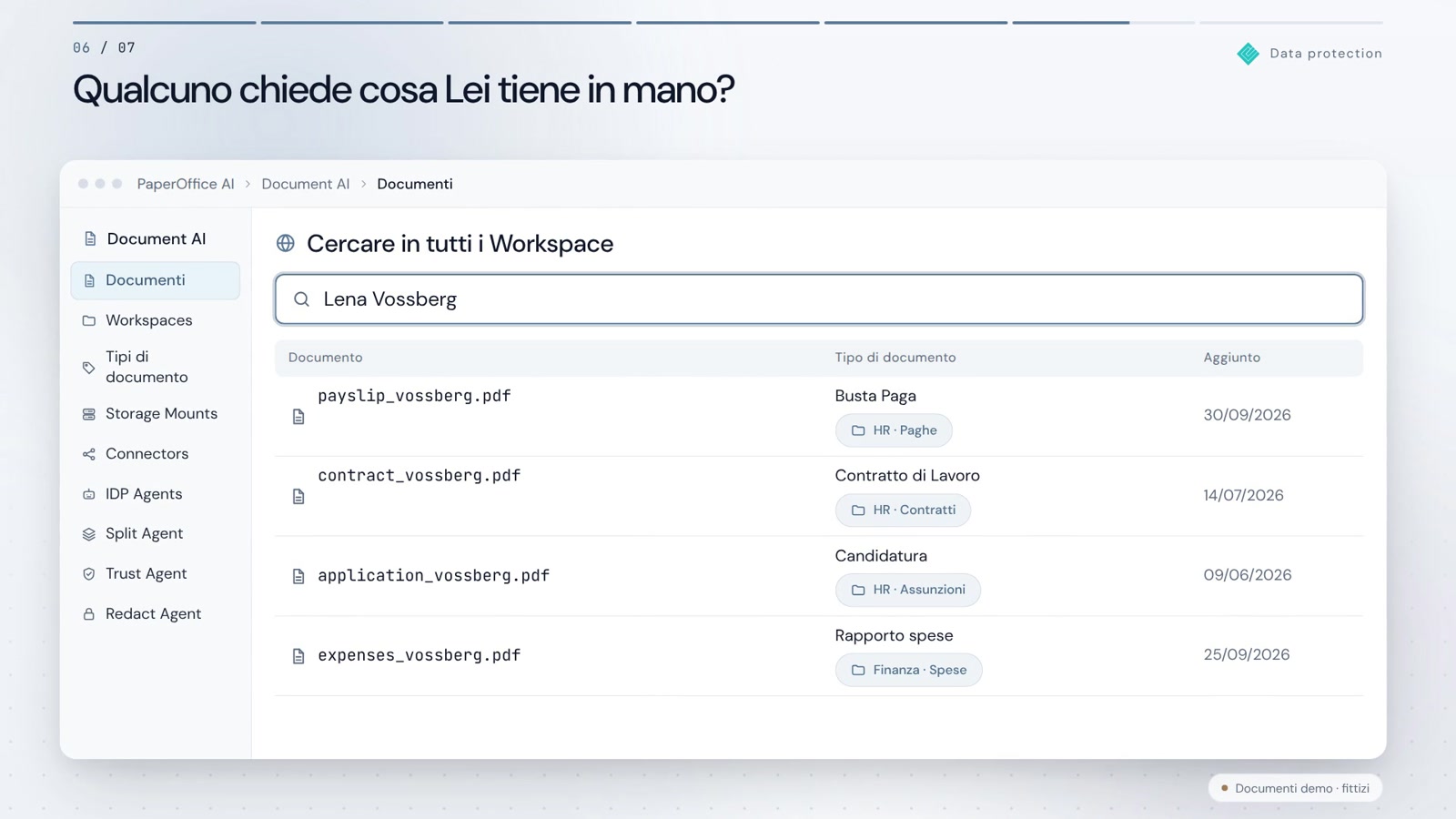
Task: Select the Document AI breadcrumb
Action: click(x=306, y=184)
